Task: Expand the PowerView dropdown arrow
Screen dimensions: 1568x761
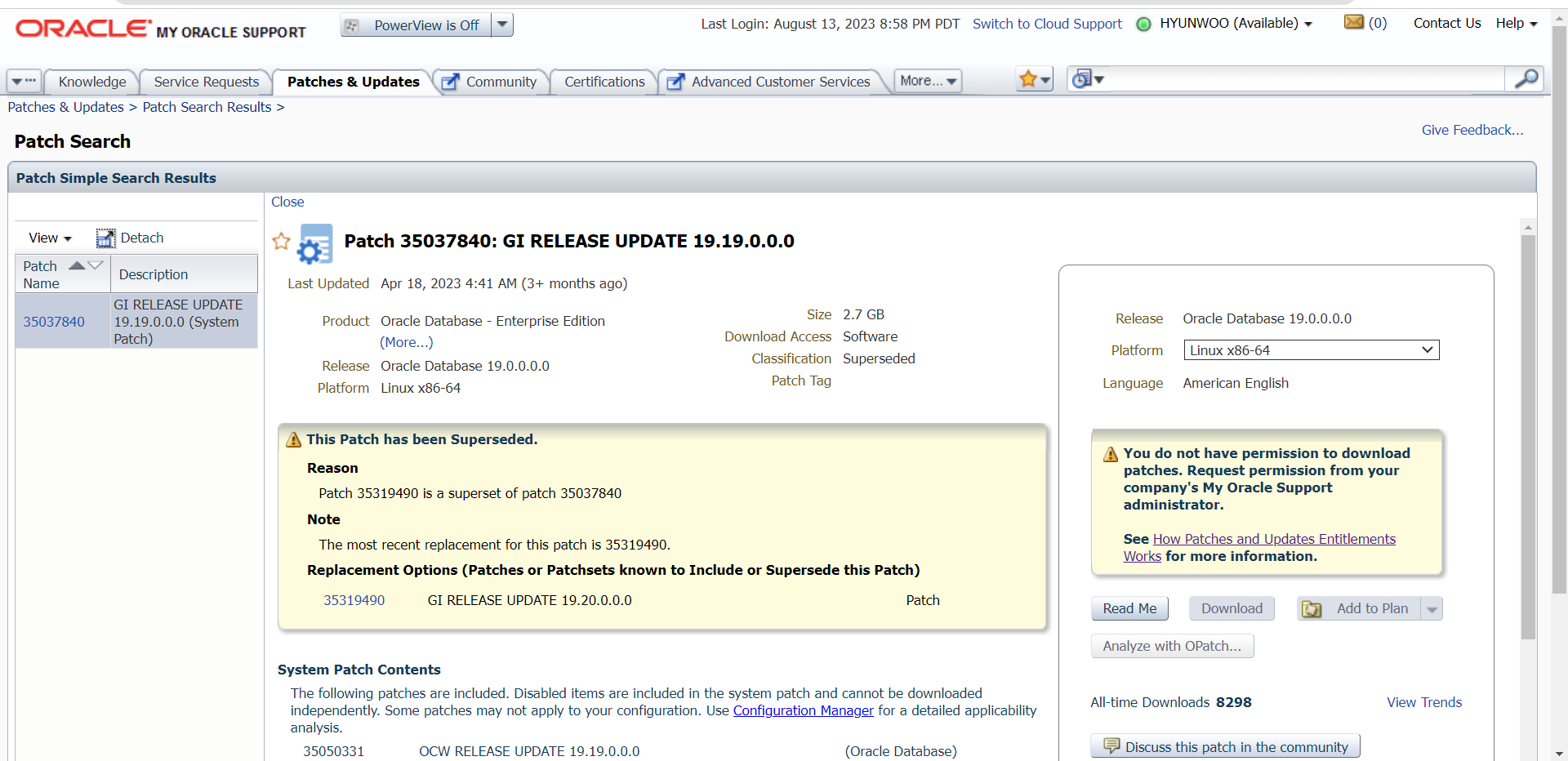Action: pyautogui.click(x=503, y=25)
